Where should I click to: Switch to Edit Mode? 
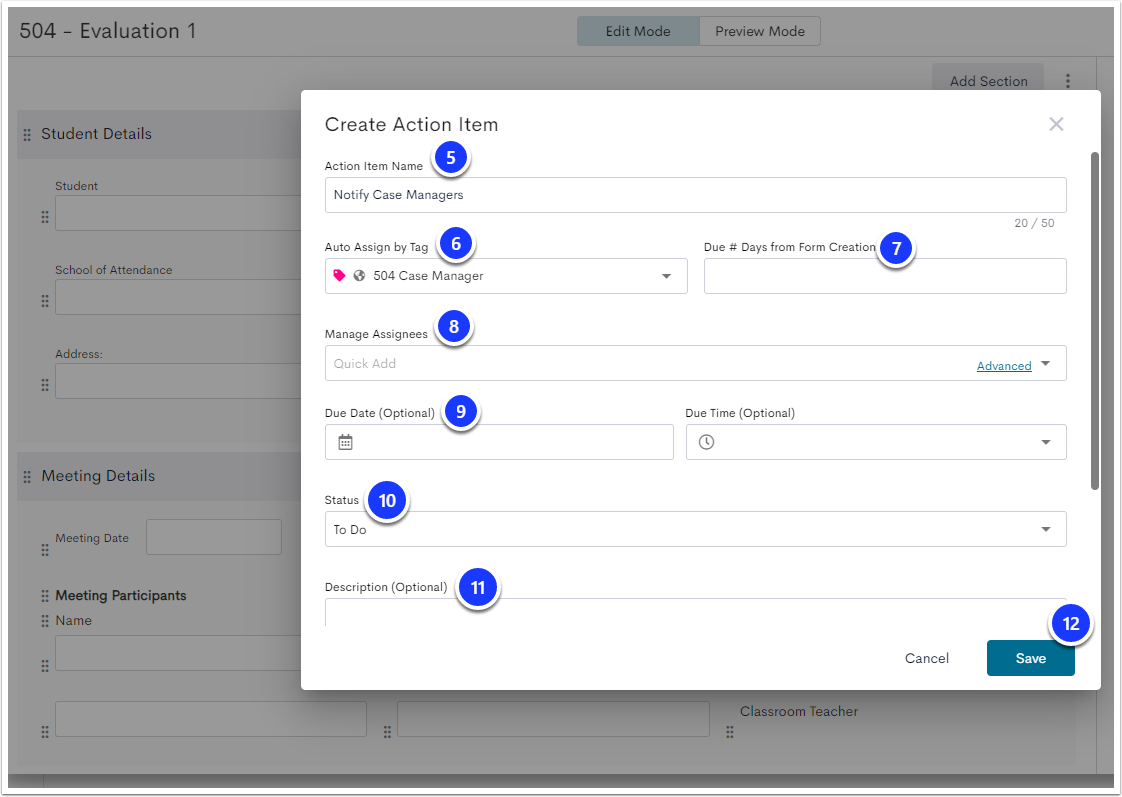638,31
